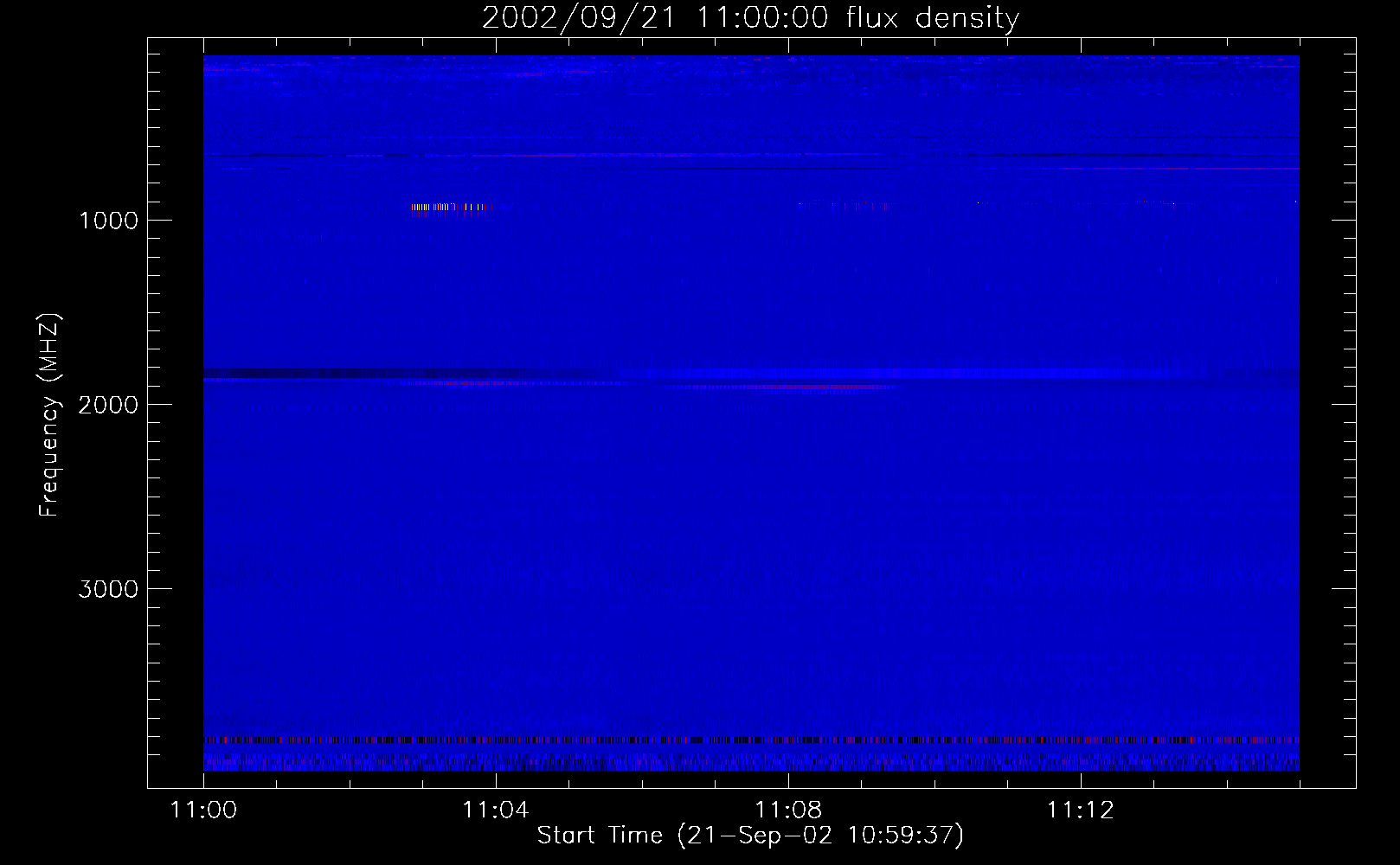Click the '2000' frequency tick label
The width and height of the screenshot is (1400, 865).
108,405
